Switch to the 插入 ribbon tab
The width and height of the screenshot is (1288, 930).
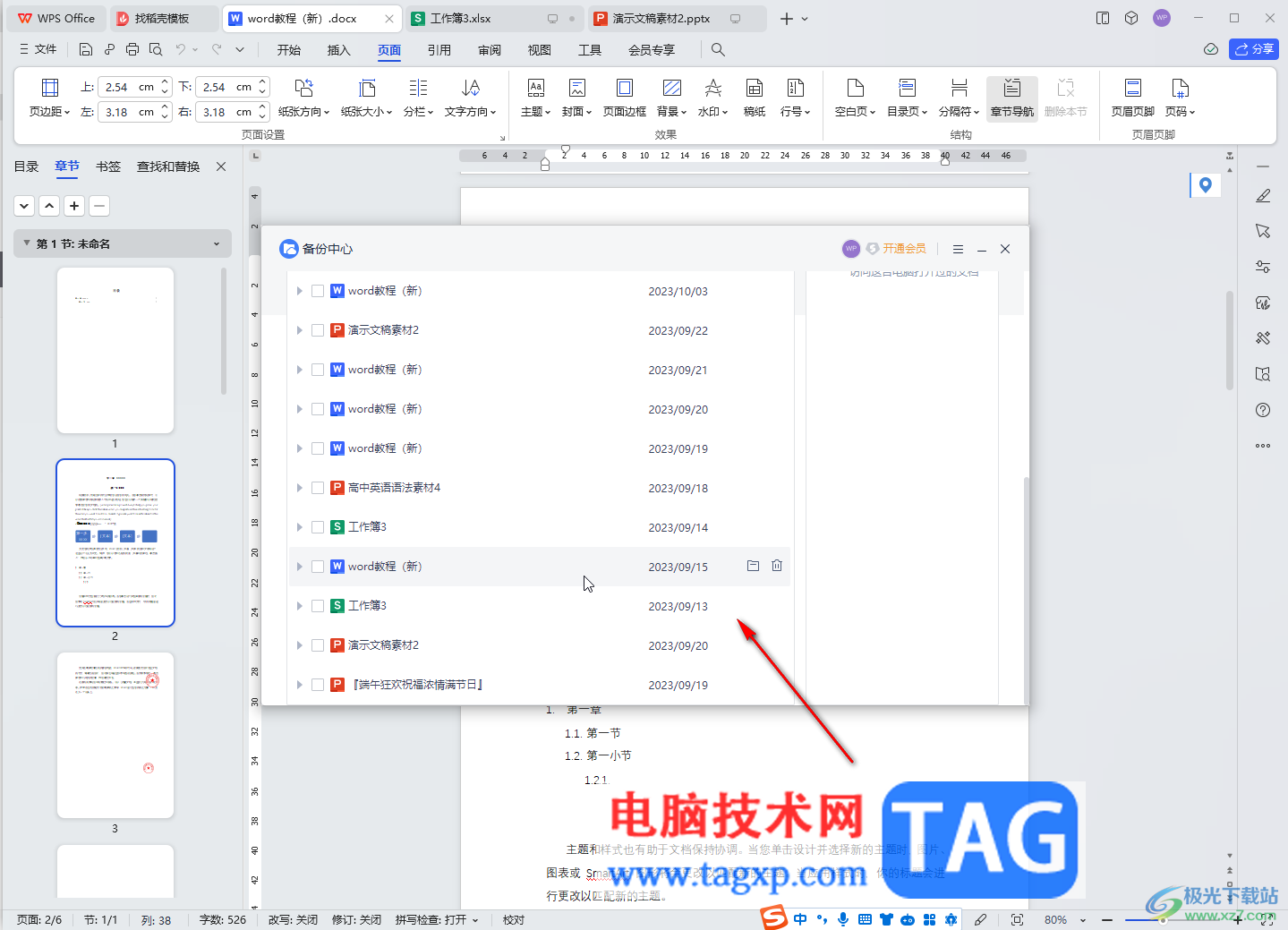(x=338, y=50)
